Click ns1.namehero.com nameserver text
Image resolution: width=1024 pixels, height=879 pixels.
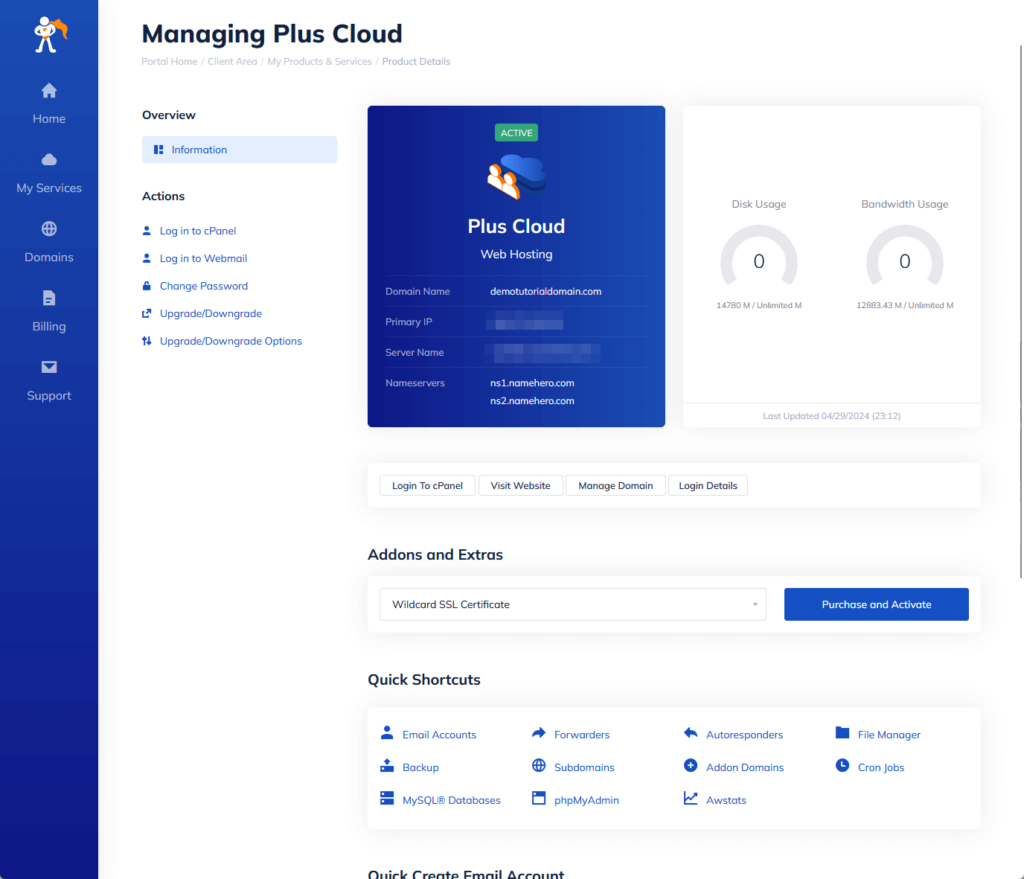[x=532, y=383]
